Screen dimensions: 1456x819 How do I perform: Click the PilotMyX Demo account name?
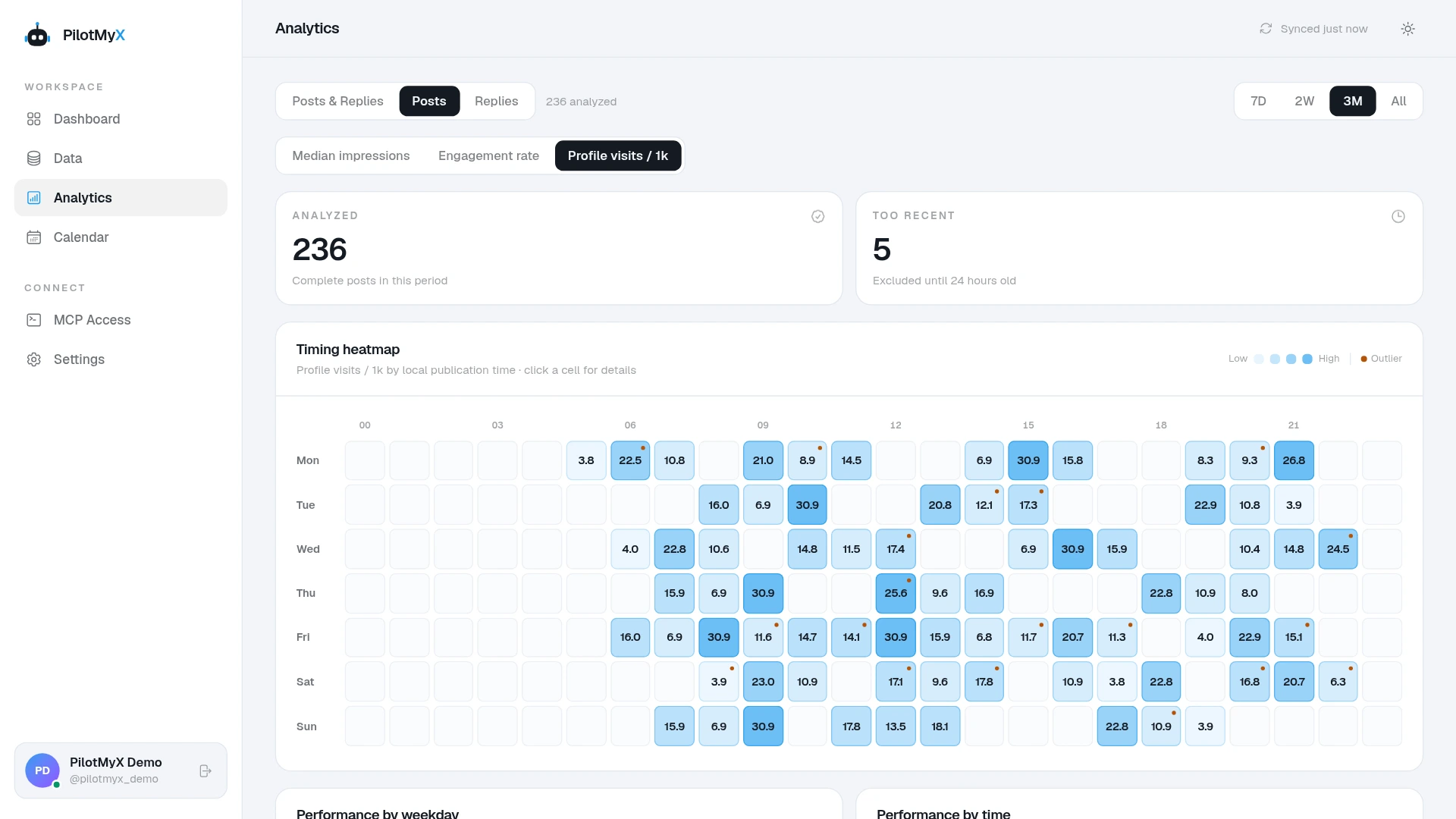coord(116,762)
